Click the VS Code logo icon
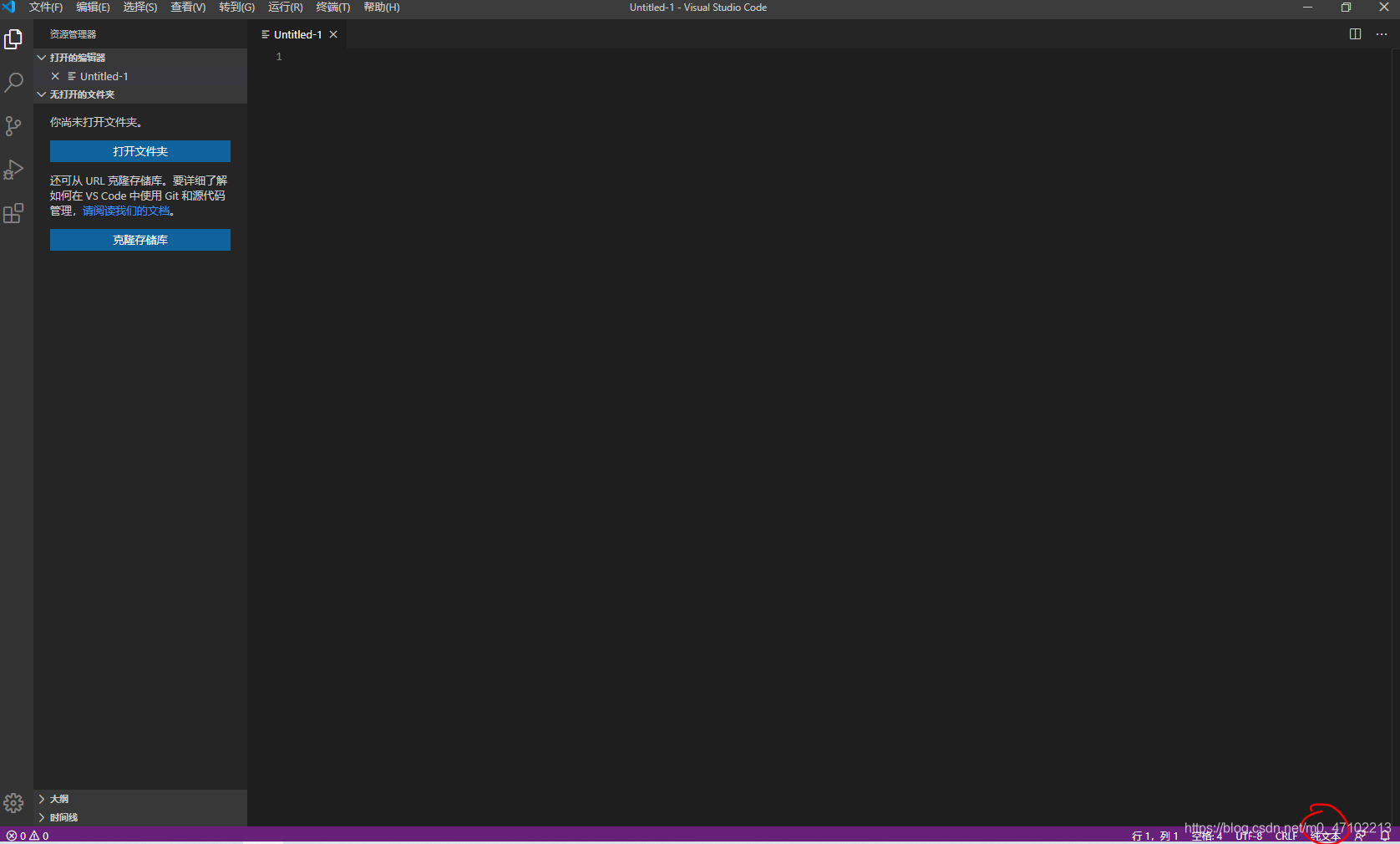Screen dimensions: 1400x844 [9, 7]
